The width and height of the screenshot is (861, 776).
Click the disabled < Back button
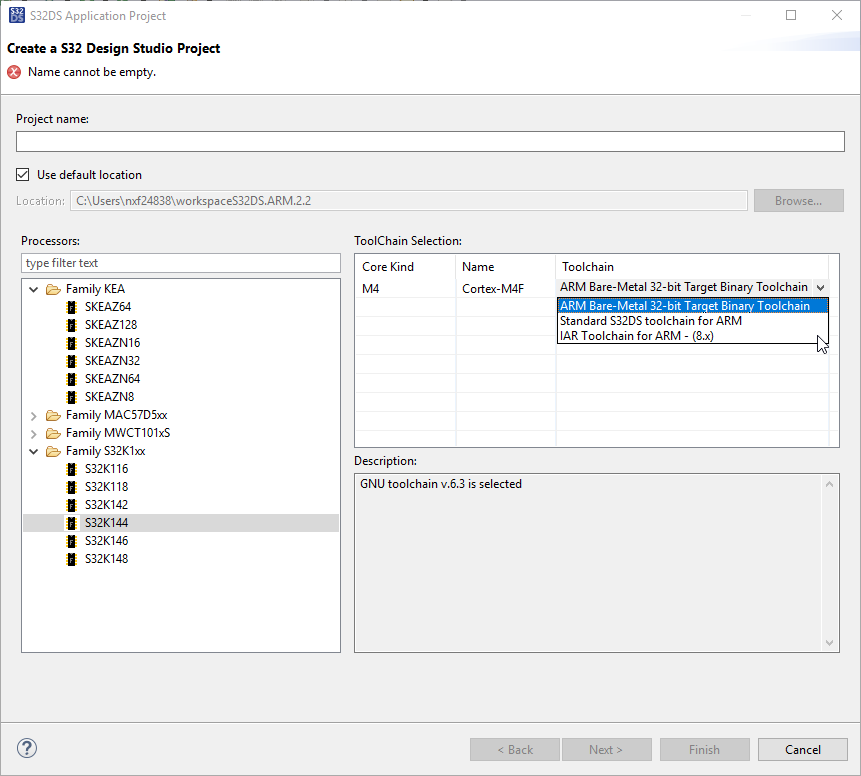point(515,750)
